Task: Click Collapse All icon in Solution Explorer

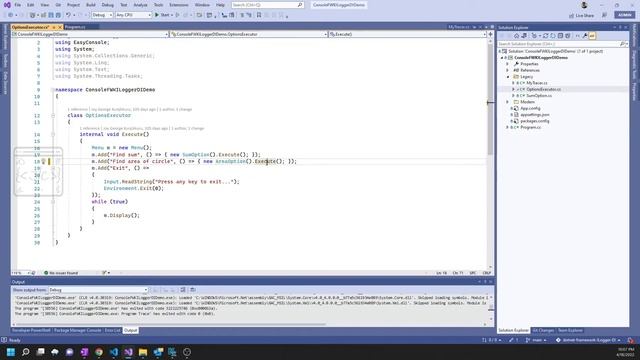Action: [560, 36]
